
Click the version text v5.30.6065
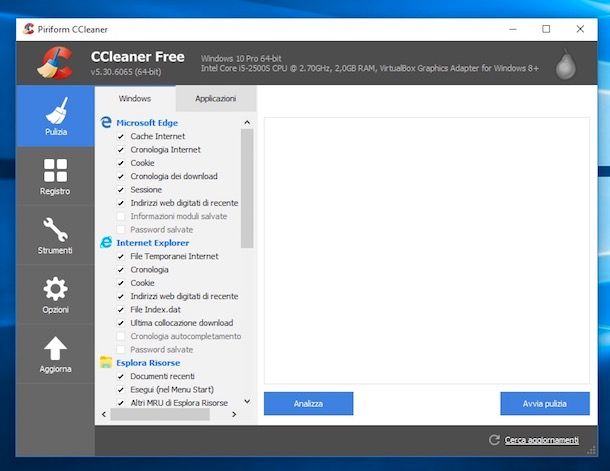pyautogui.click(x=126, y=72)
